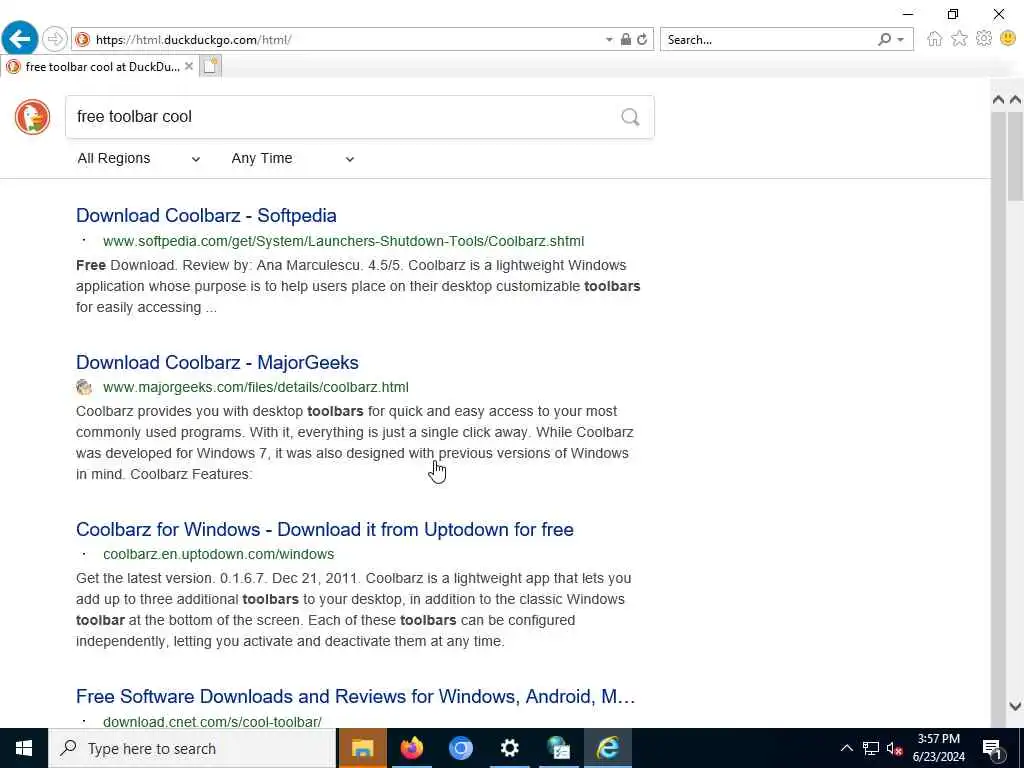
Task: Click the Softpedia snippet starting 'Free Download. Review by'
Action: 358,286
